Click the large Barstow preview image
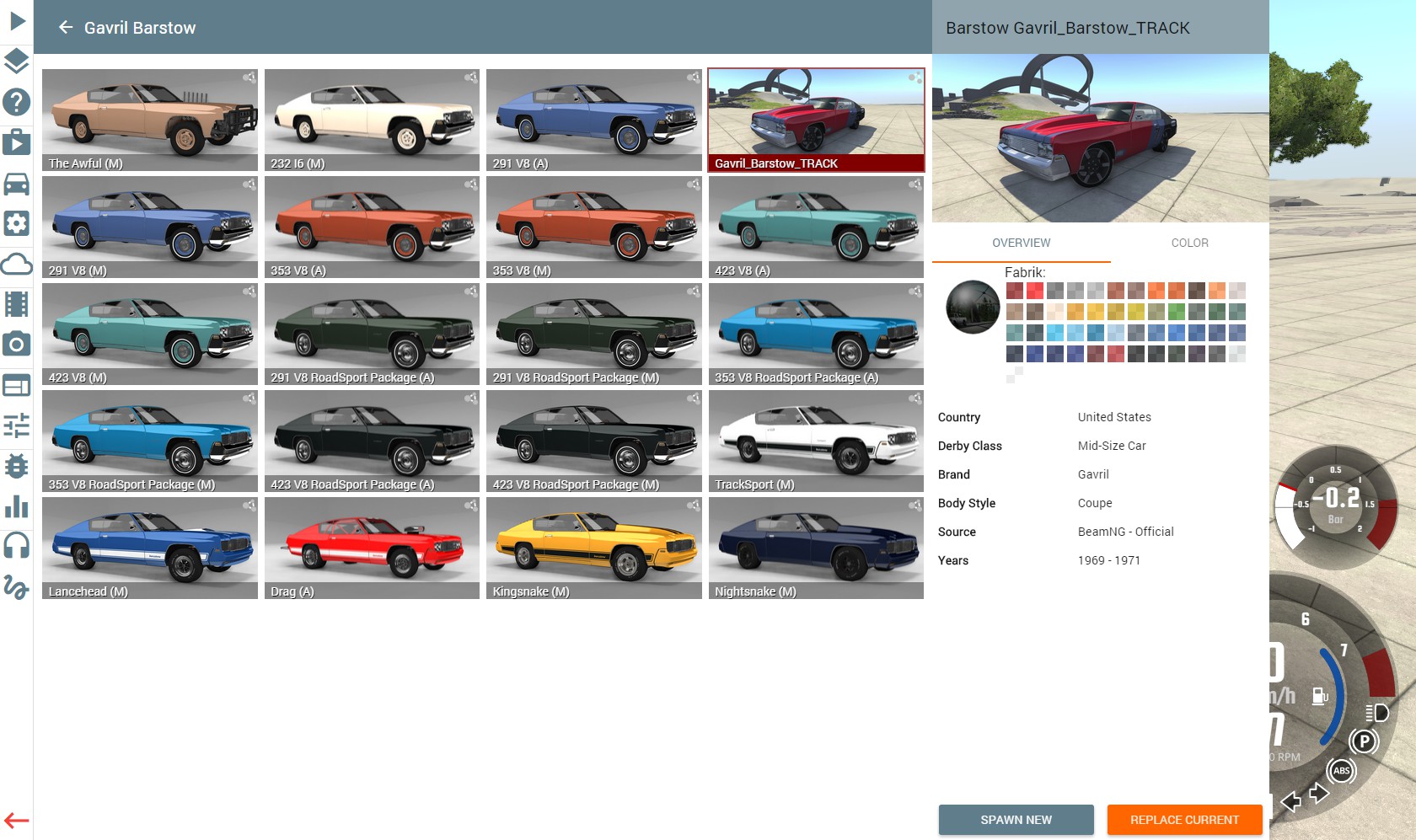The height and width of the screenshot is (840, 1416). click(1101, 138)
